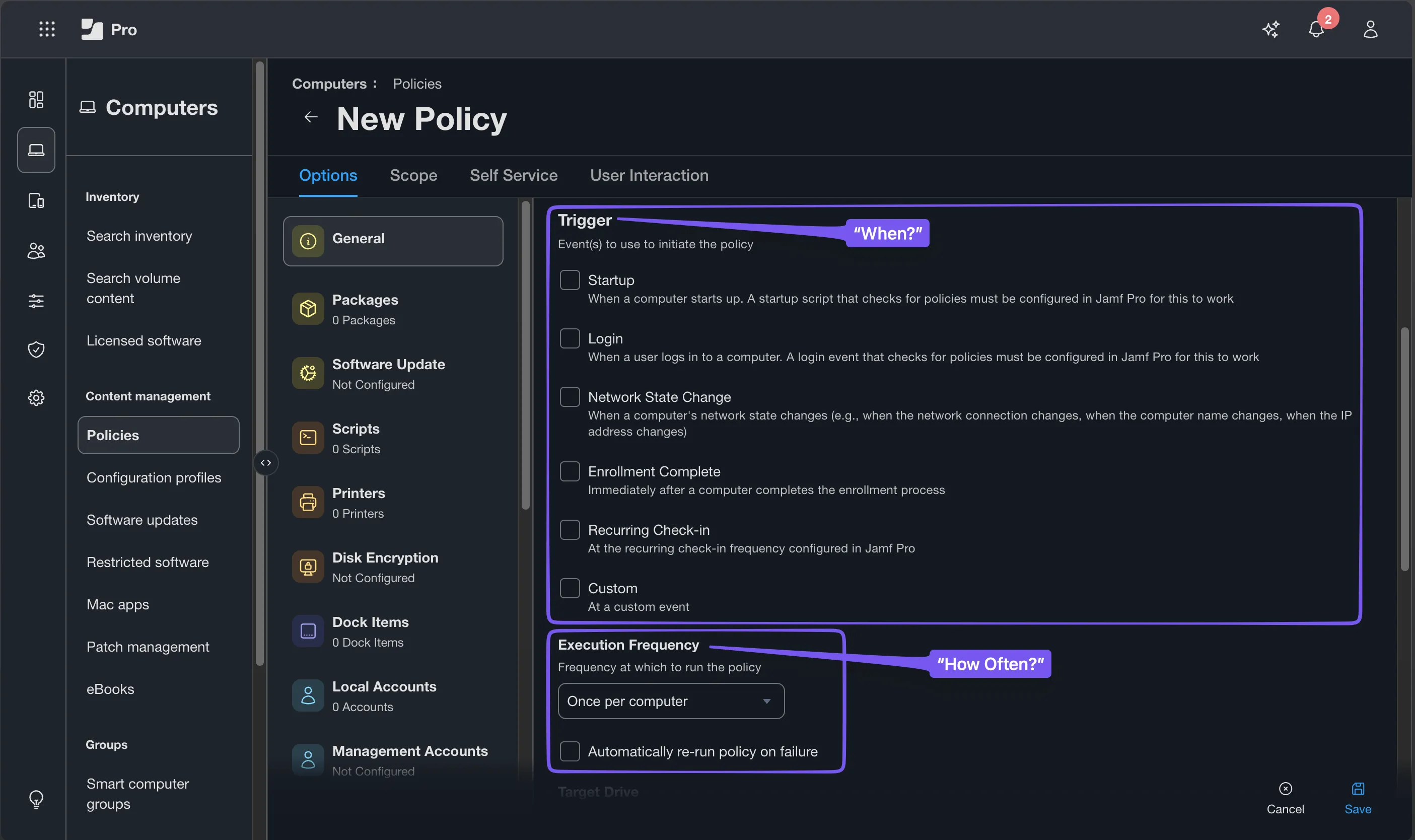Open Restricted software in sidebar
The height and width of the screenshot is (840, 1415).
(148, 563)
